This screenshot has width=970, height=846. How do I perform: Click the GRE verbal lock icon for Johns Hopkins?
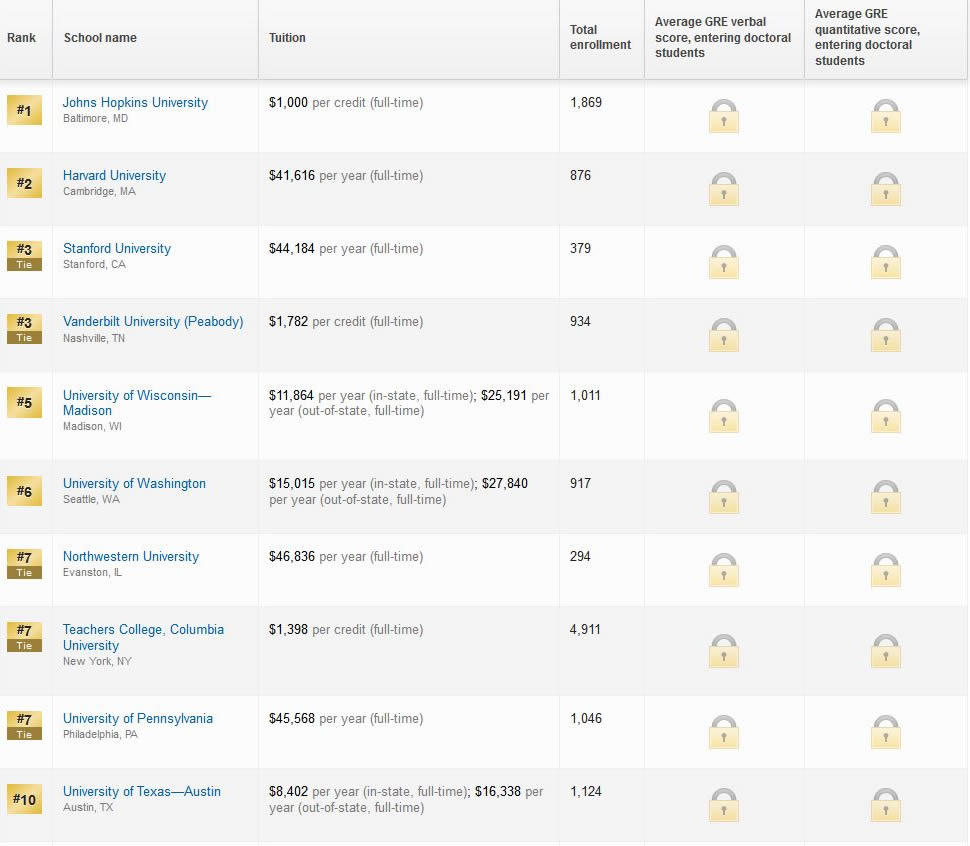[723, 116]
